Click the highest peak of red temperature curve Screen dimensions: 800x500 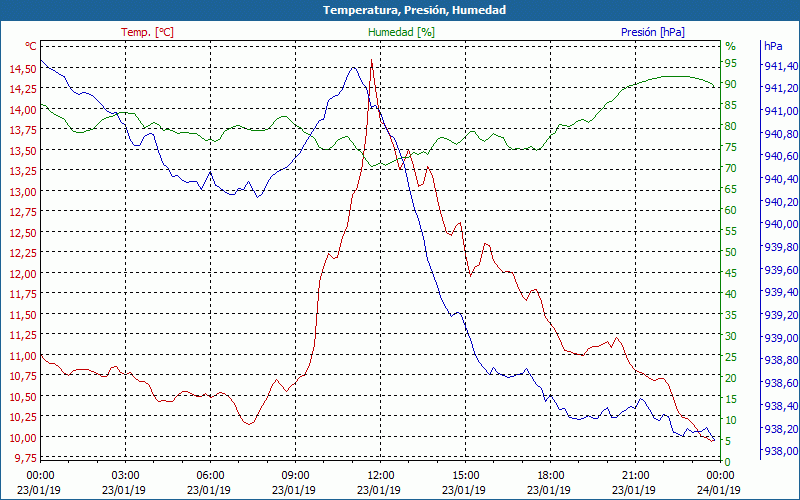[371, 60]
